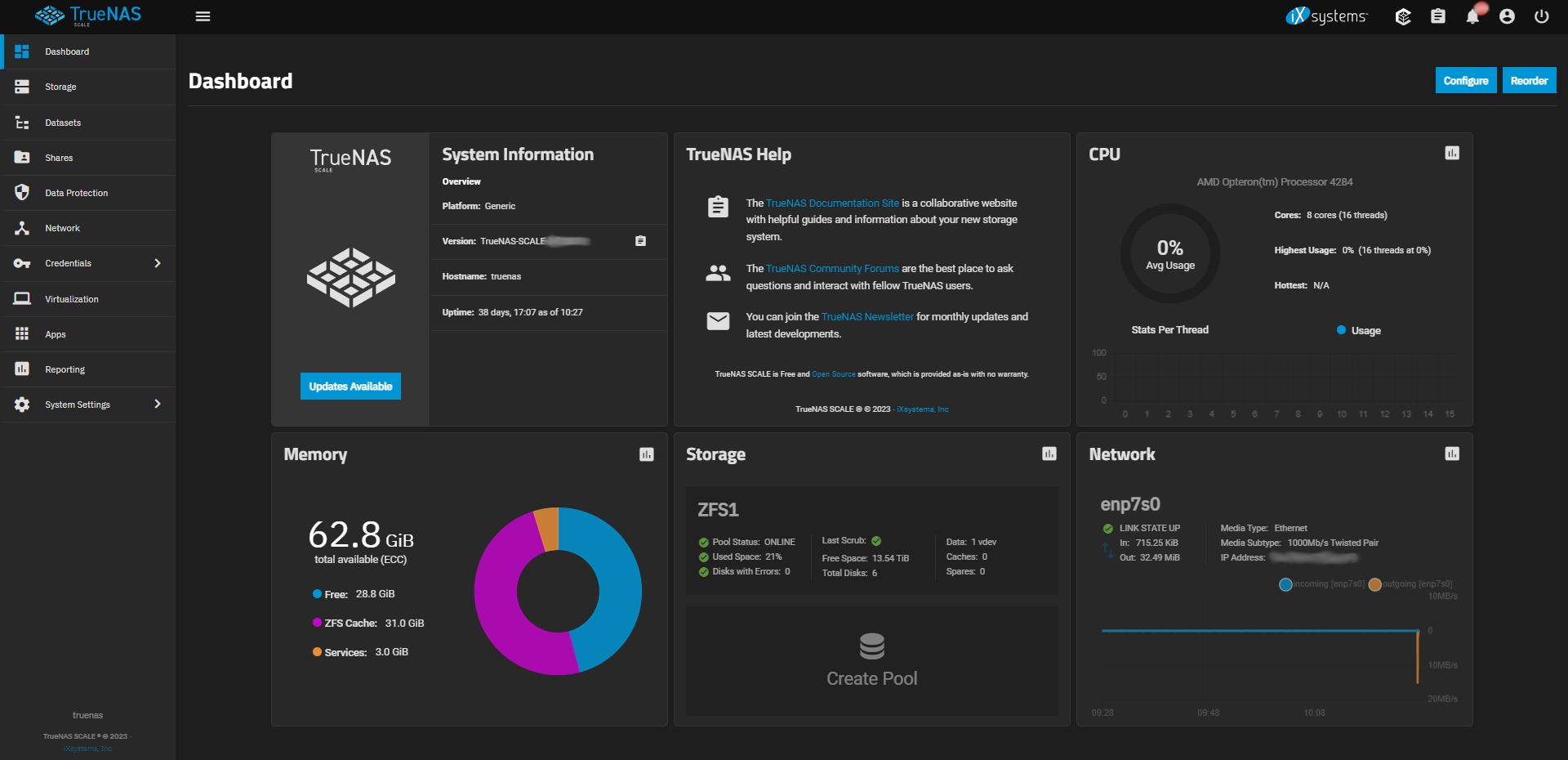Click the Updates Available button
Viewport: 1568px width, 760px height.
(350, 387)
